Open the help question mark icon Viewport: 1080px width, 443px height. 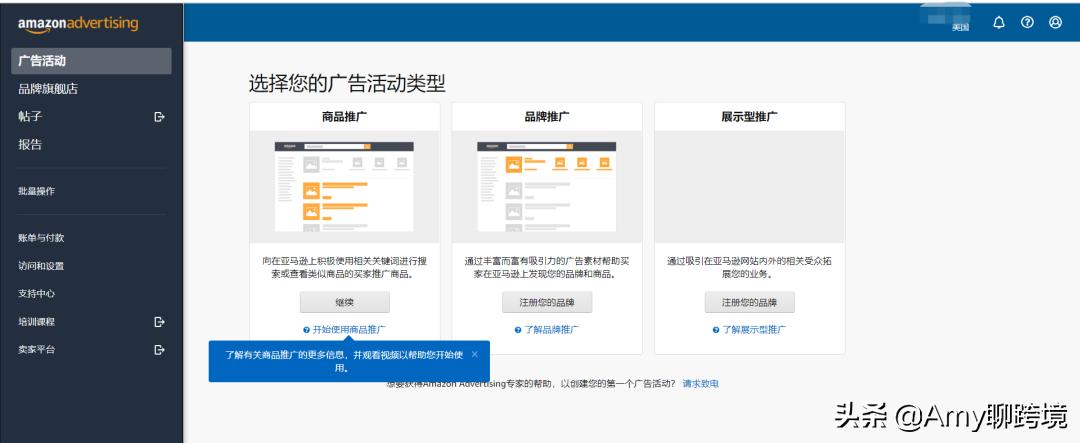click(1027, 23)
